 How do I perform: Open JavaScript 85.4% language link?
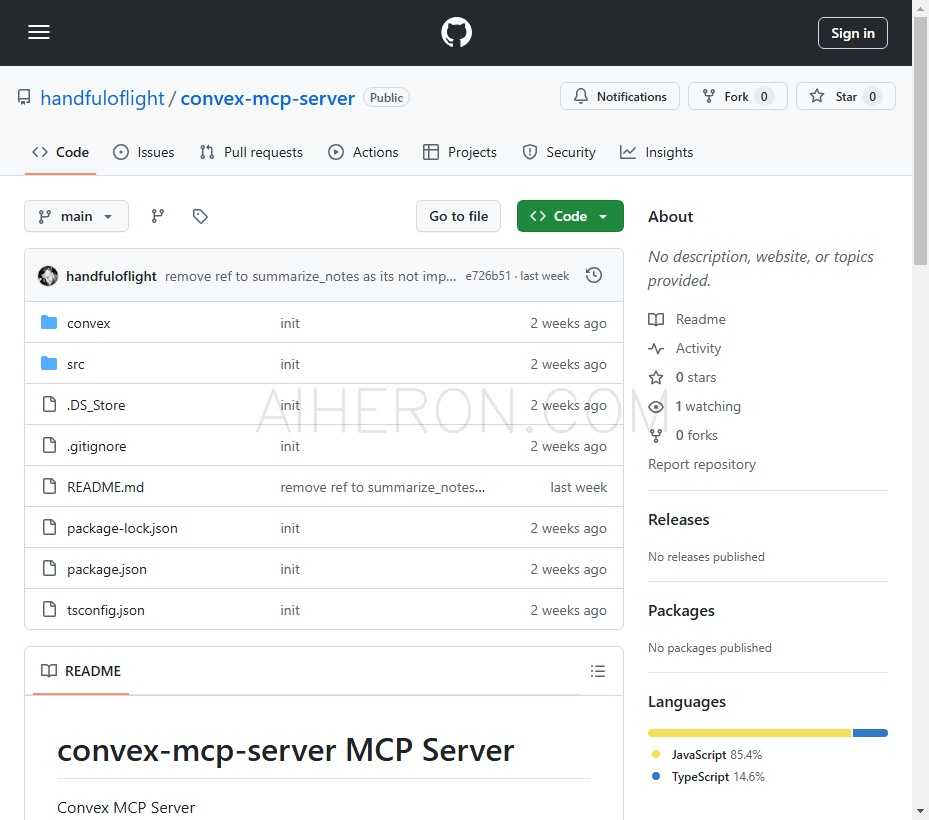[706, 755]
